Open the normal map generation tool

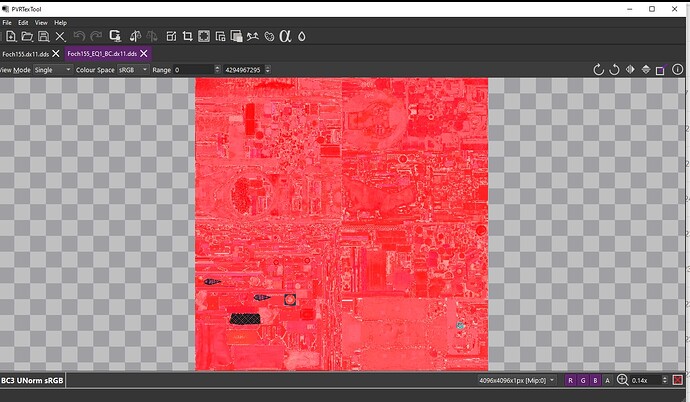(x=253, y=37)
